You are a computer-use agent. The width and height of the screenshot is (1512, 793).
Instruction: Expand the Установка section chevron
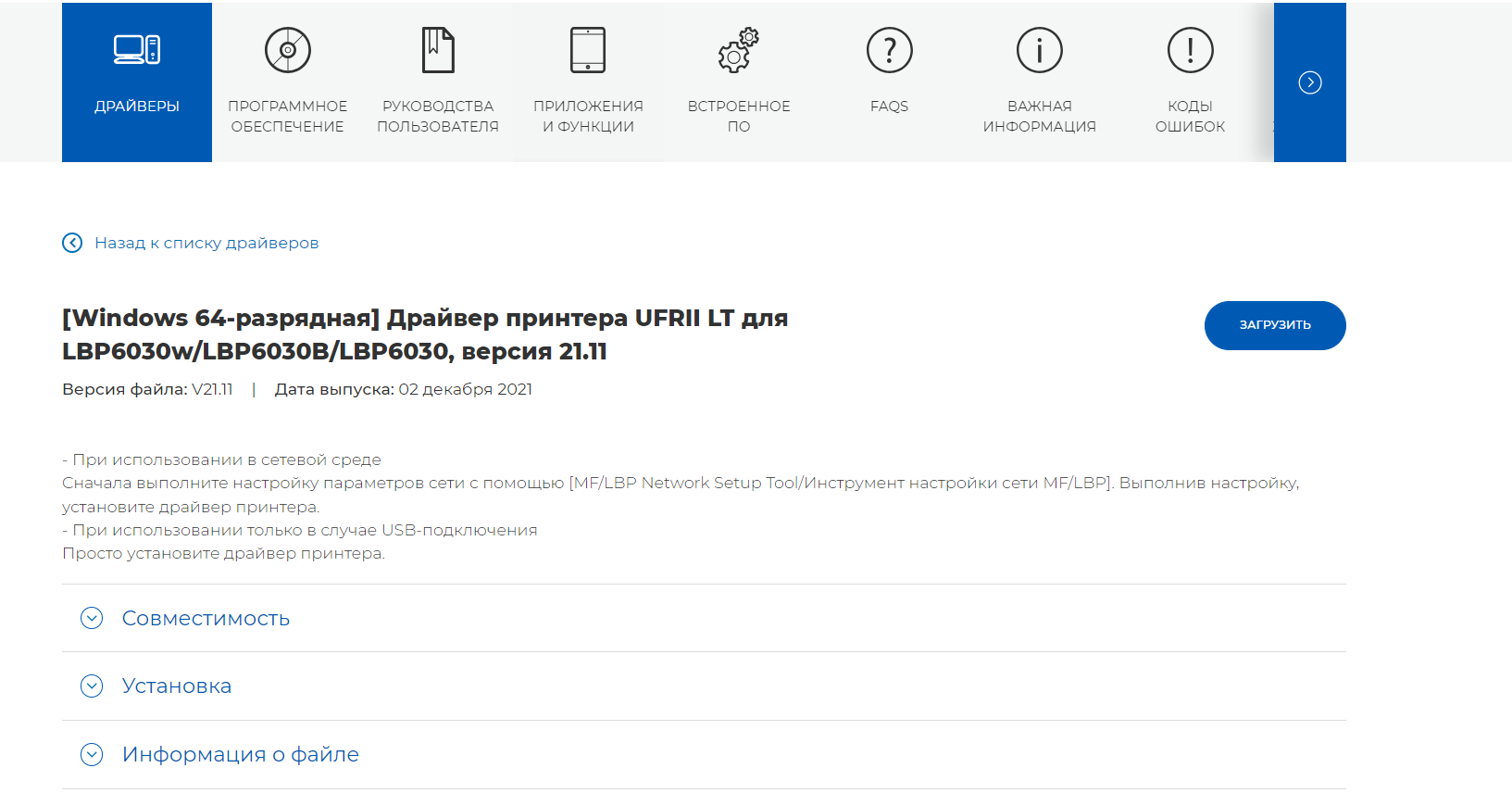92,686
